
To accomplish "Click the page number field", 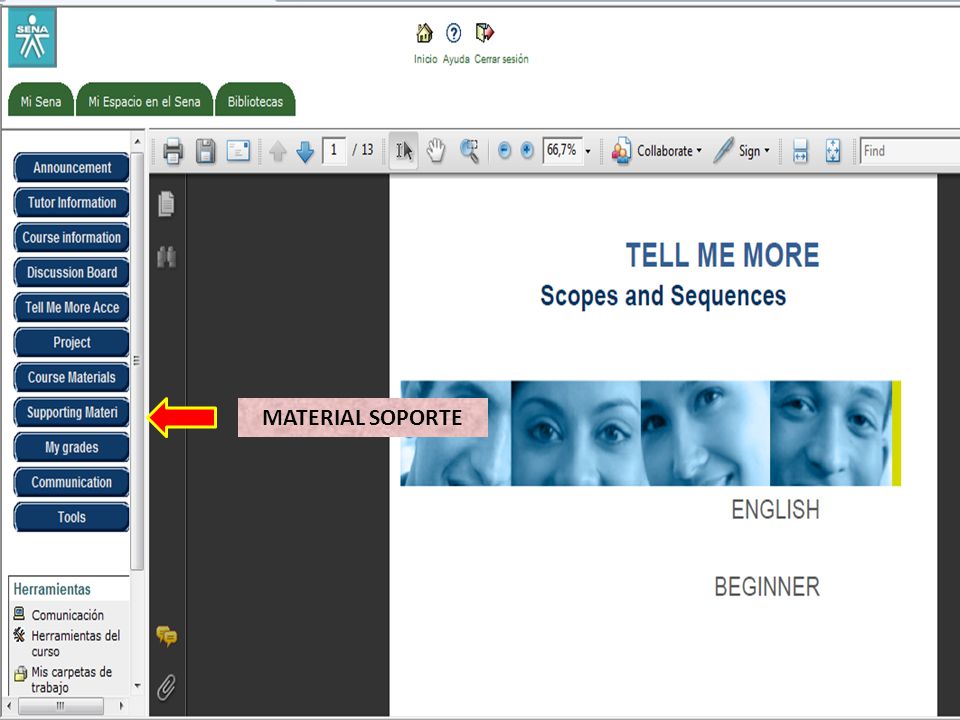I will click(334, 150).
